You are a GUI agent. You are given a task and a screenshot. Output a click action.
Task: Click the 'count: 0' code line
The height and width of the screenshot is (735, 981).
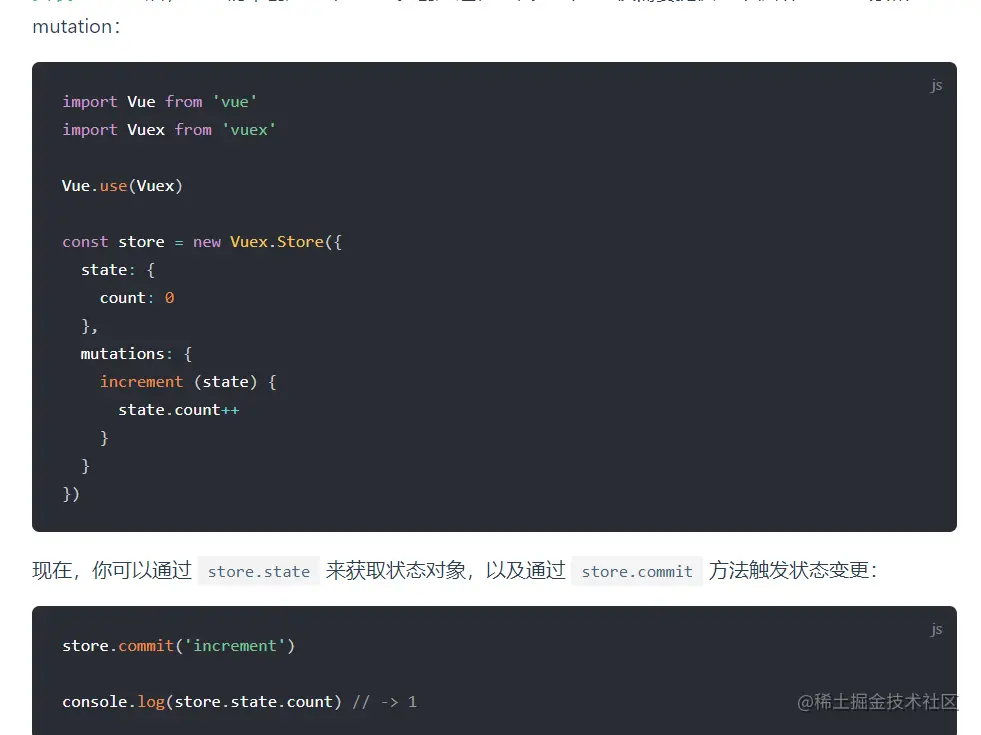pos(137,298)
